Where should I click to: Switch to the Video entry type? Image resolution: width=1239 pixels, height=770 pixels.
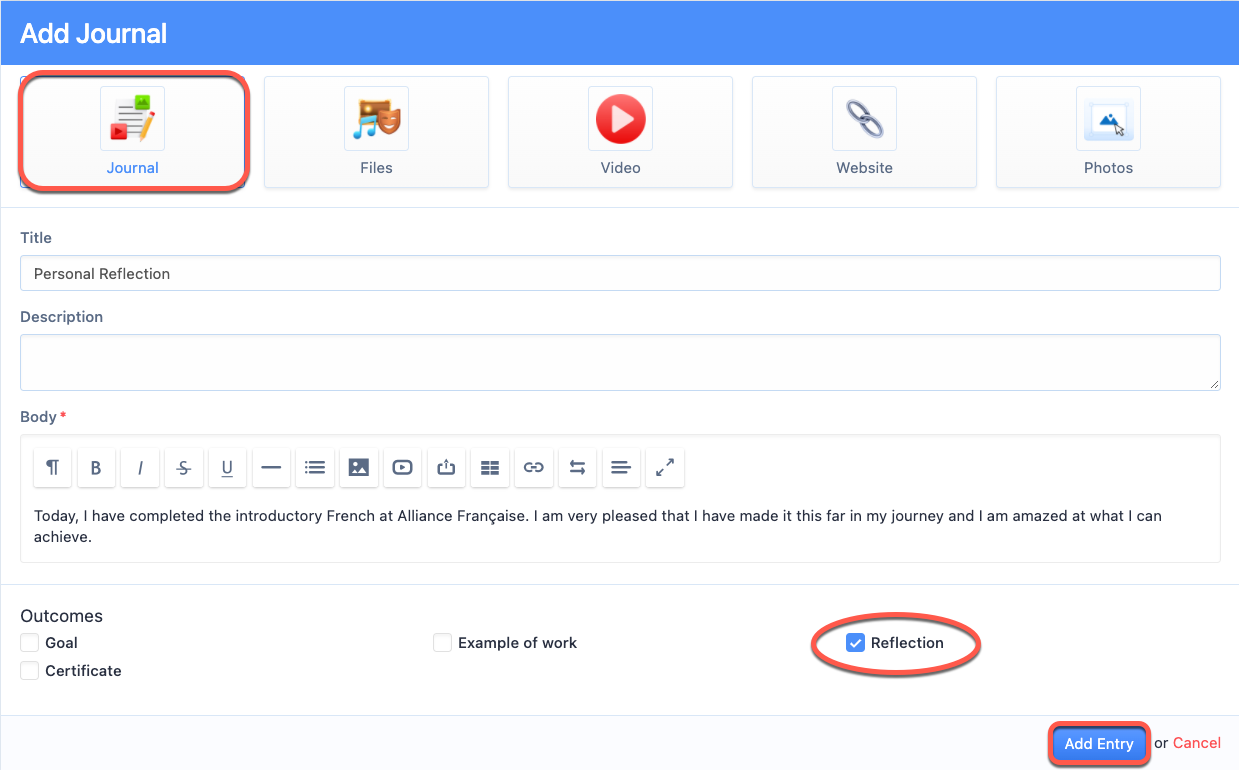tap(621, 132)
